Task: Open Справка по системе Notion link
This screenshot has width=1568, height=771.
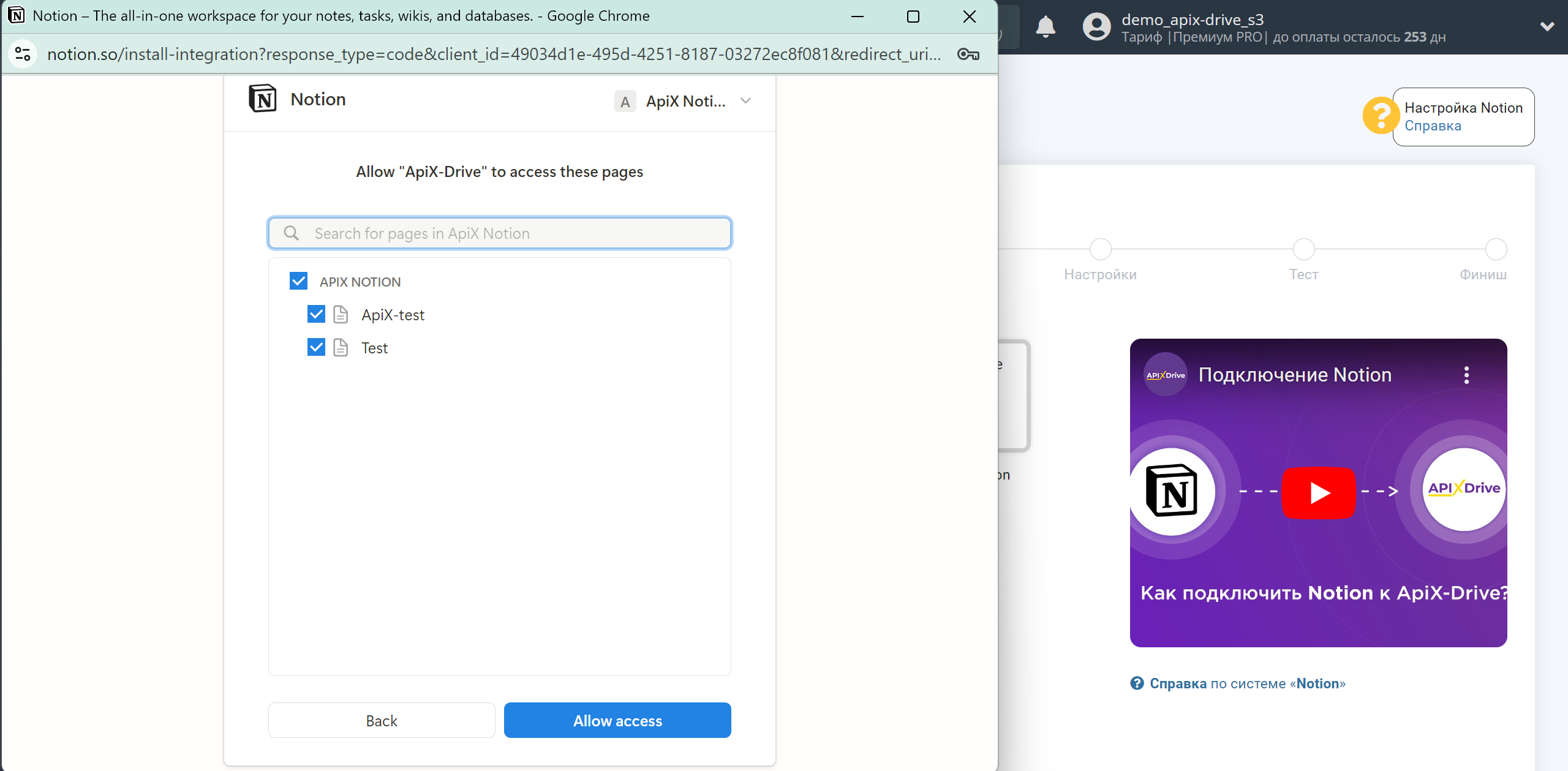Action: pos(1248,683)
